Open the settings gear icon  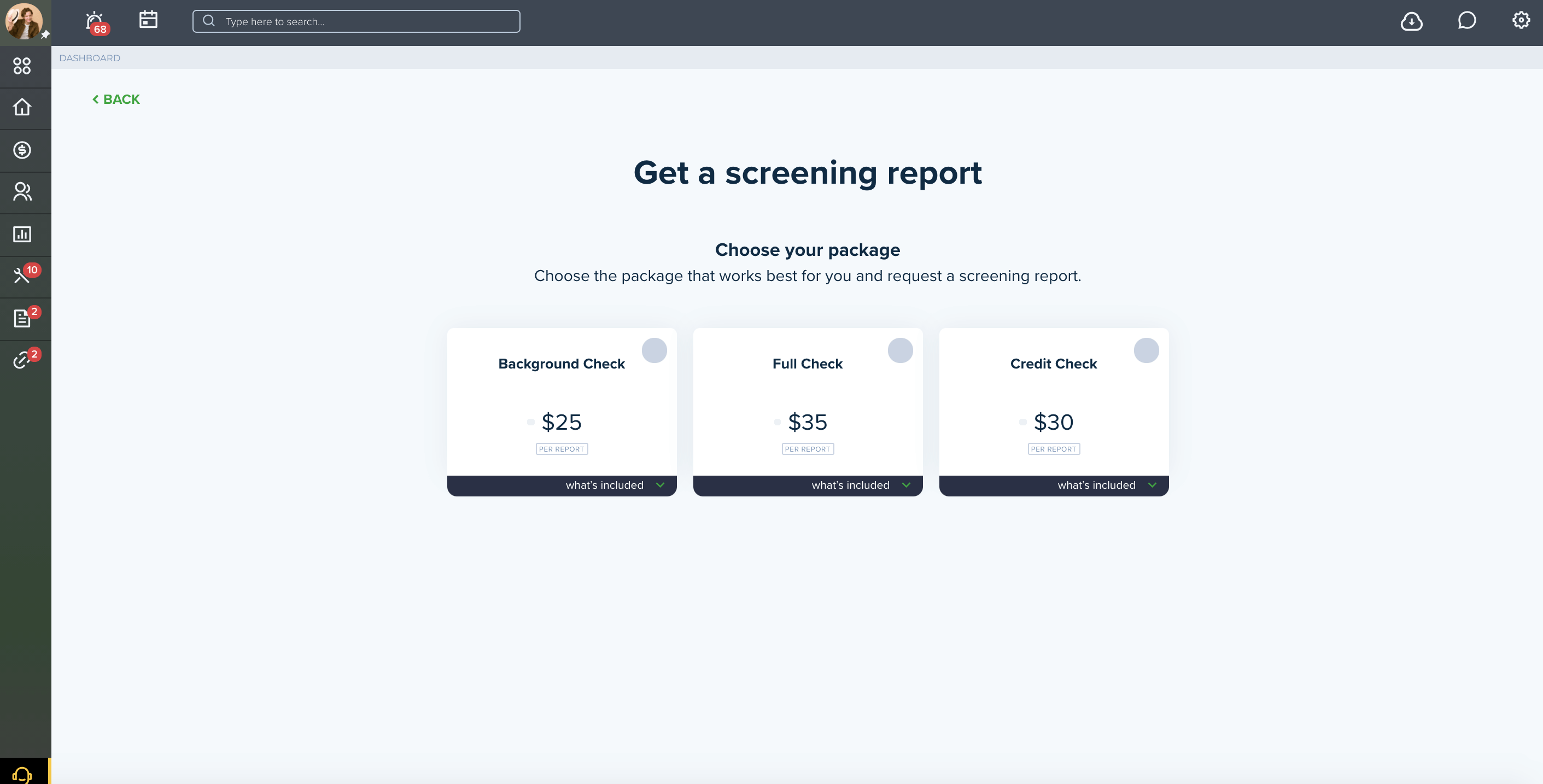[x=1521, y=20]
